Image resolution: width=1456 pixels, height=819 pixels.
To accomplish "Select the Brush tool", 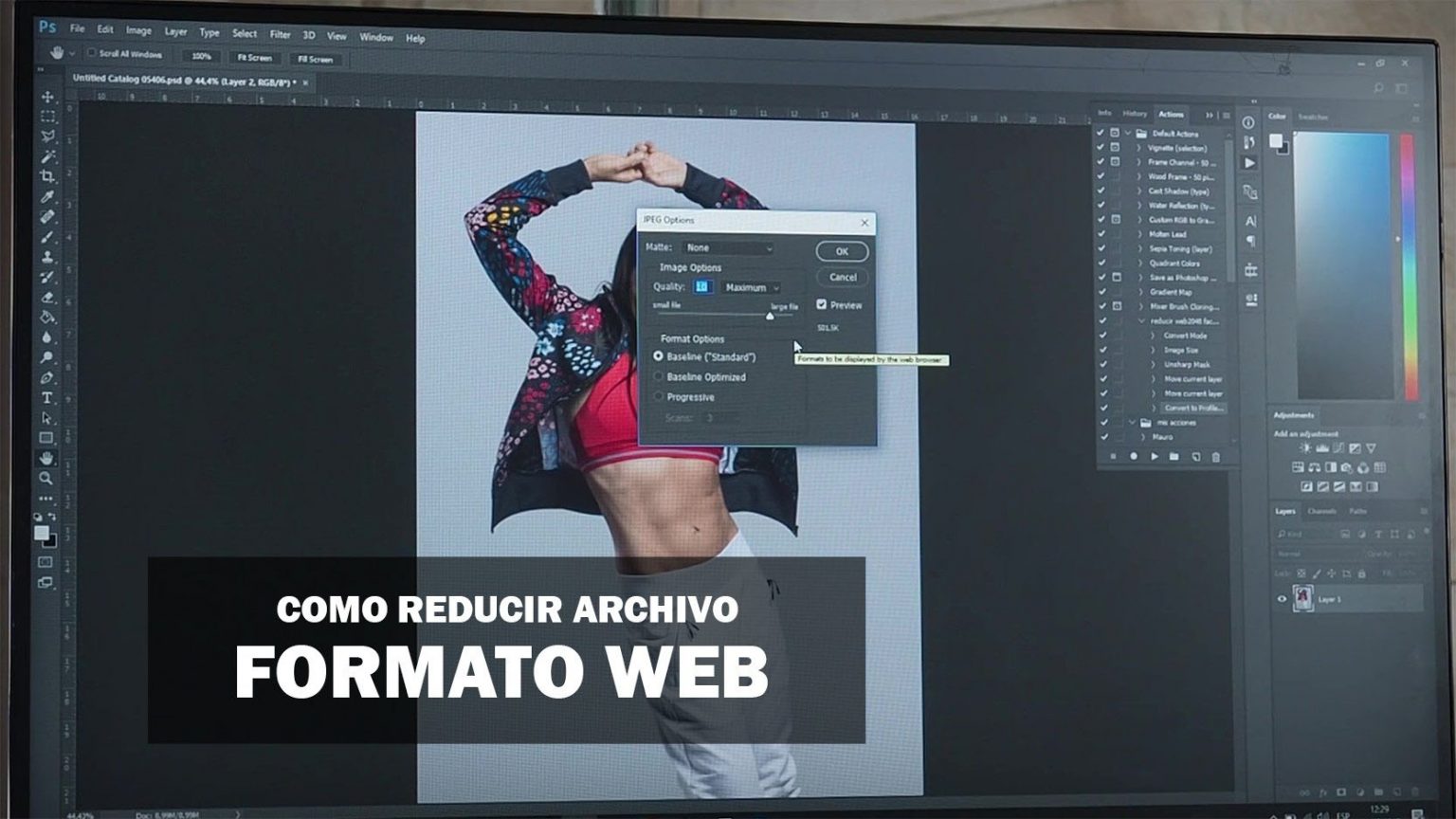I will [47, 237].
